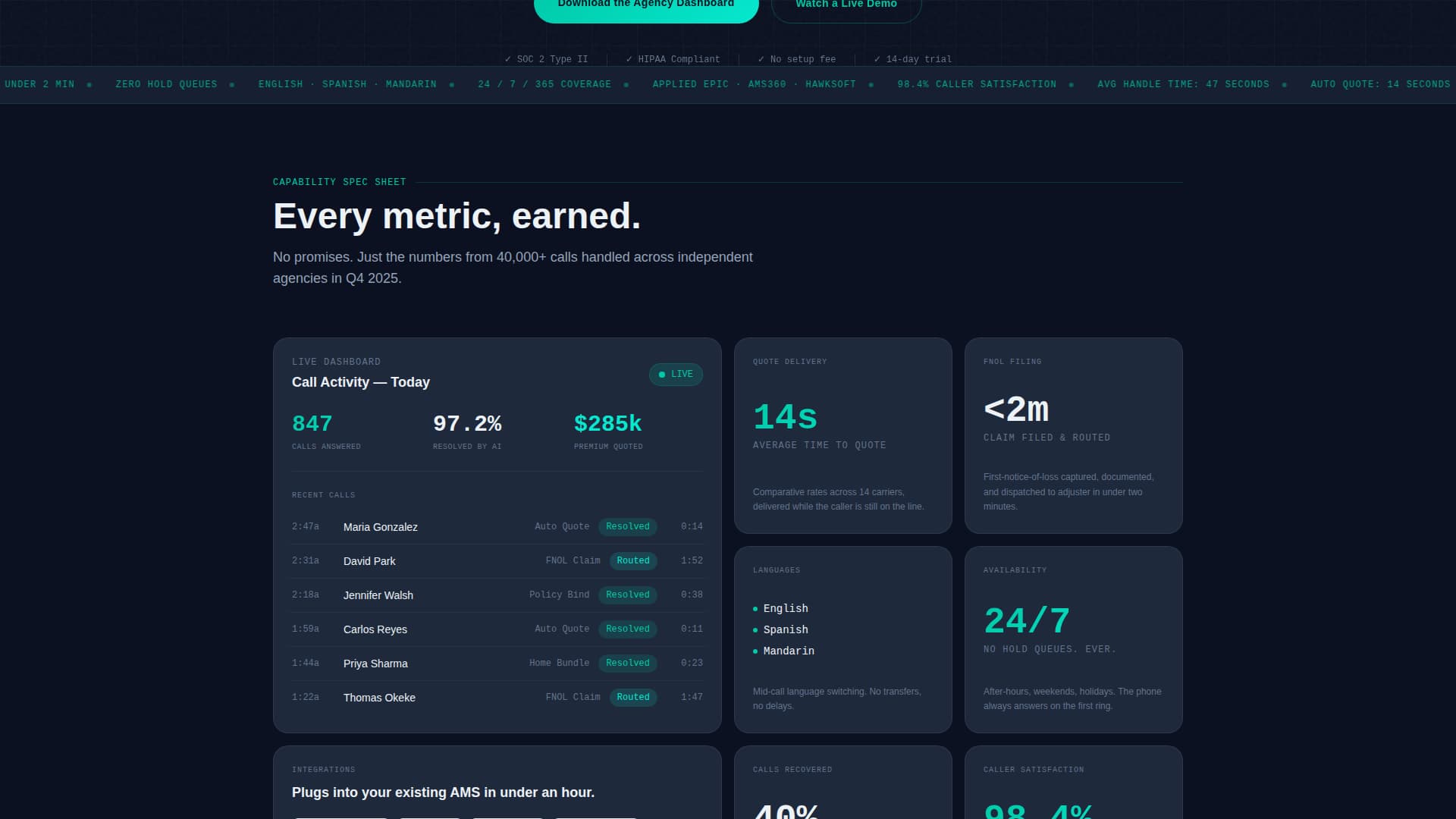Select Spanish in languages list
The height and width of the screenshot is (819, 1456).
(786, 630)
